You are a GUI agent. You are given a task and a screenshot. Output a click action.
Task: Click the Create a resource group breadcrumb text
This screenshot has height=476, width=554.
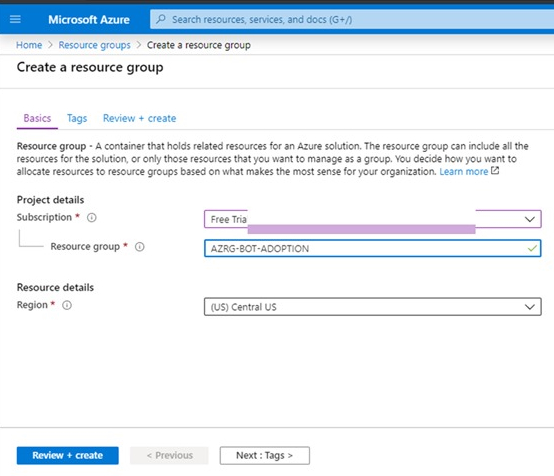199,45
